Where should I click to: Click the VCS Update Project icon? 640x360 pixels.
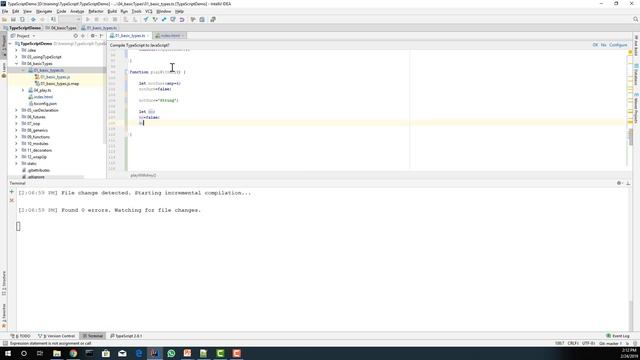146,20
